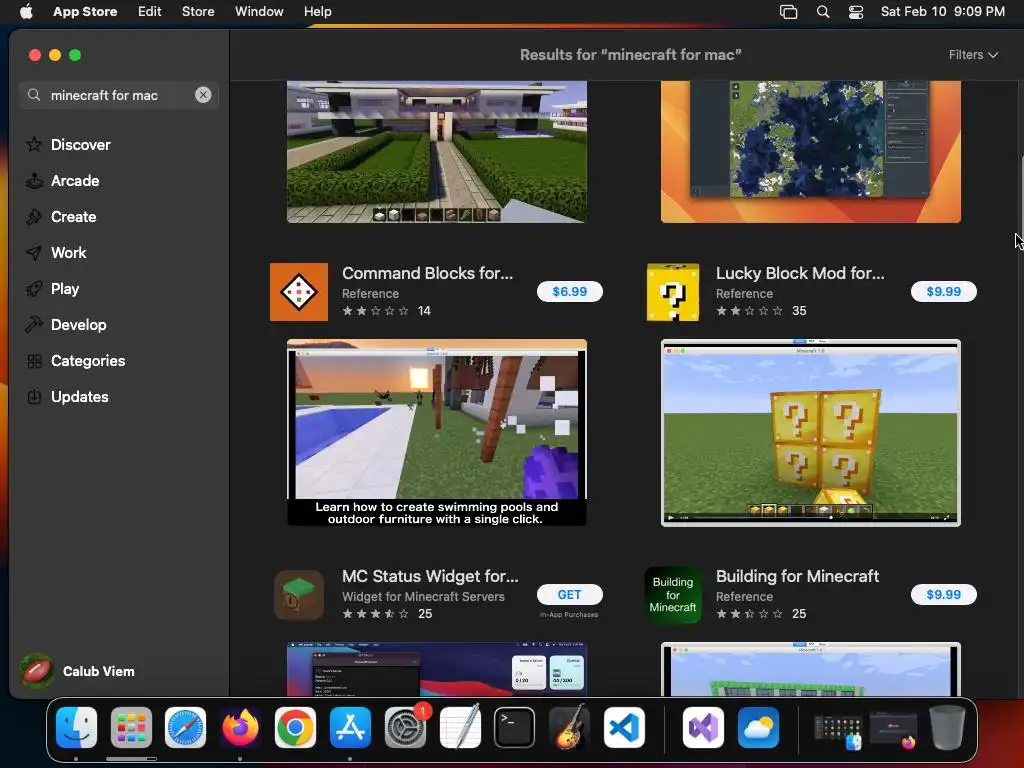Open Terminal from the dock

[x=515, y=727]
